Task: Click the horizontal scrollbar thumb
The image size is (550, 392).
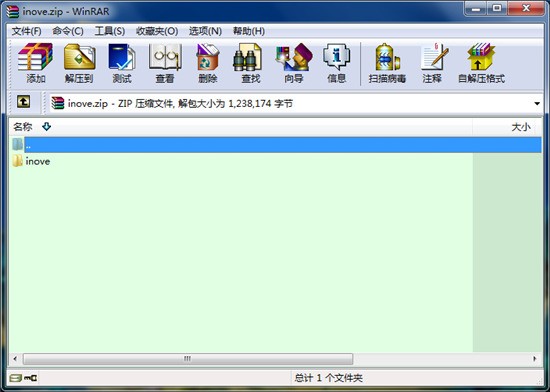Action: (188, 359)
